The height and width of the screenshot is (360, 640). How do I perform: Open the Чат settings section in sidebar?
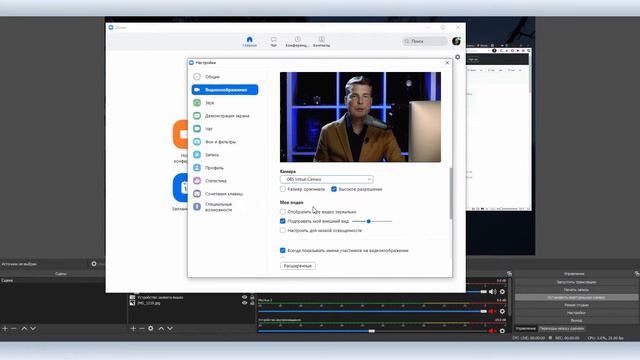[x=224, y=129]
